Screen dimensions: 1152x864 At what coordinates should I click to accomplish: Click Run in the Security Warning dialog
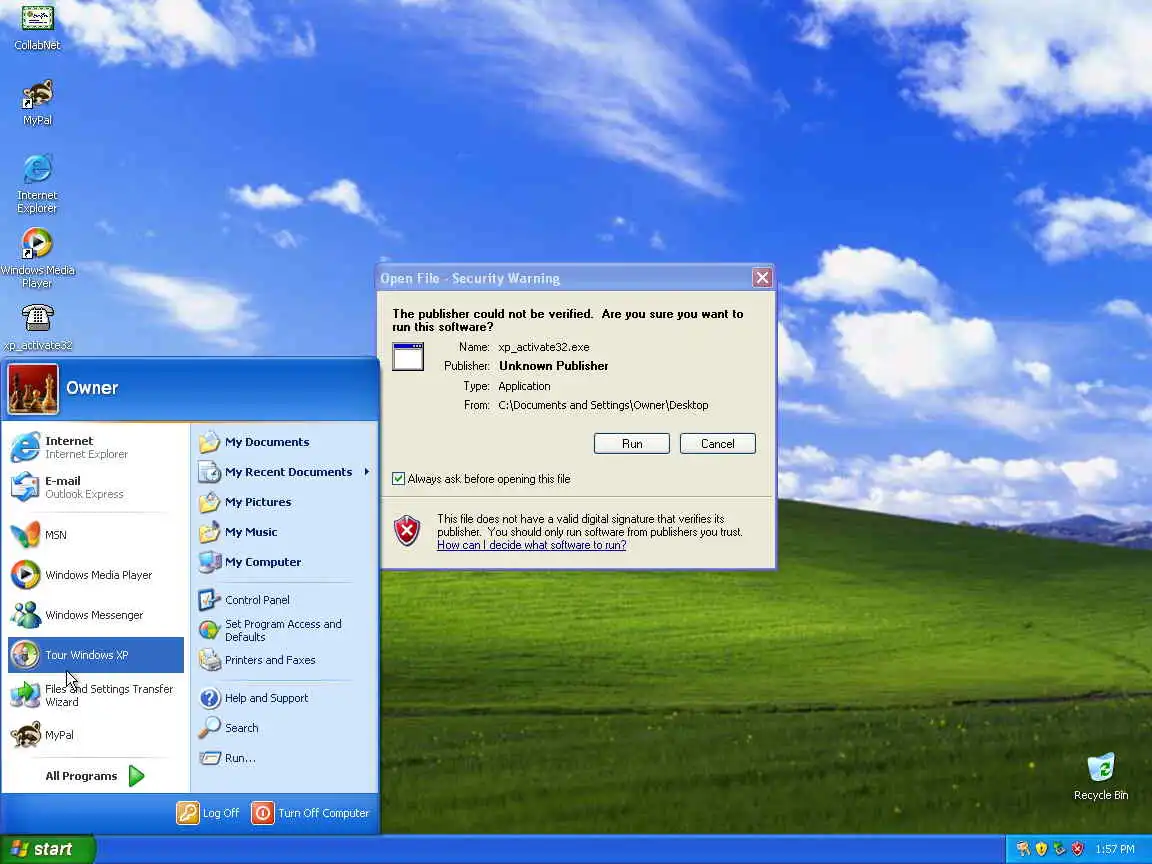coord(632,444)
